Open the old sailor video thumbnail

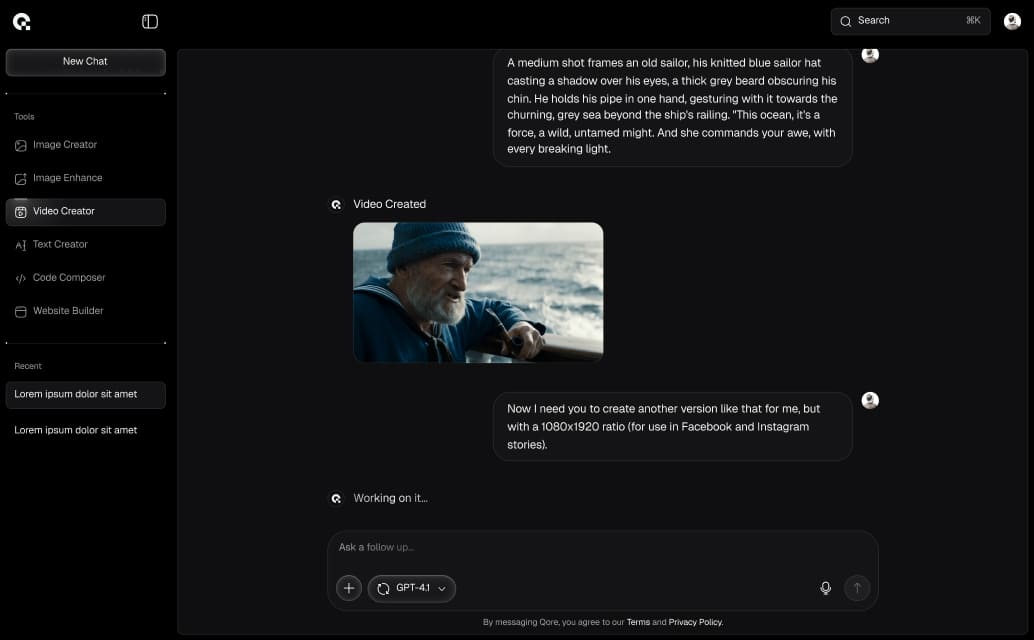(x=478, y=292)
